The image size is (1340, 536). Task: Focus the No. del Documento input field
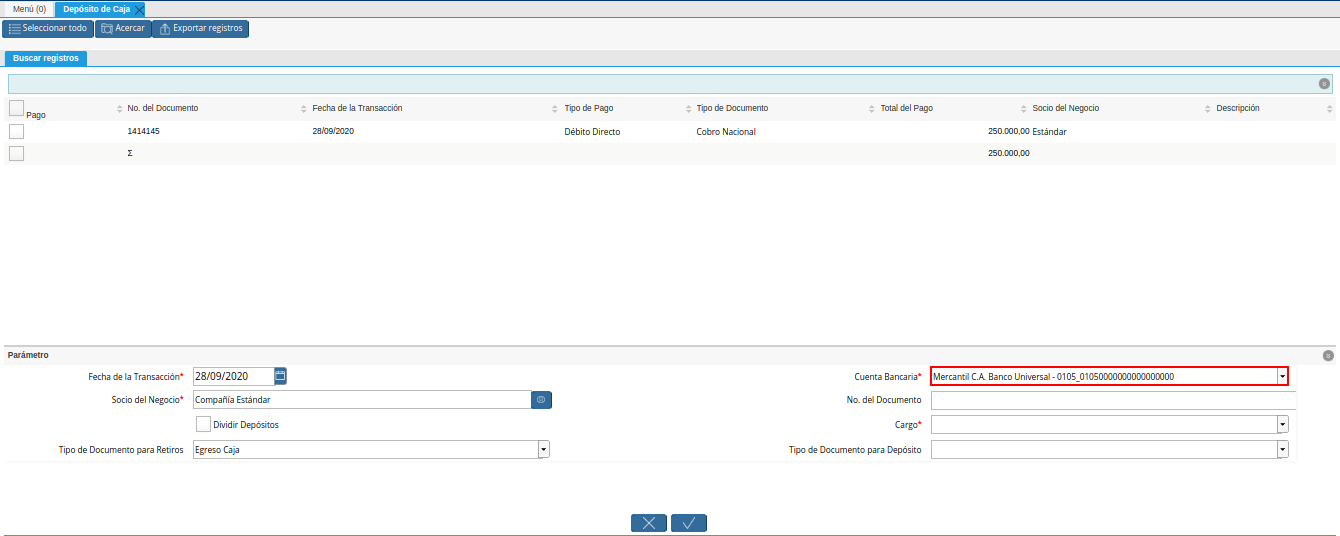(x=1113, y=400)
